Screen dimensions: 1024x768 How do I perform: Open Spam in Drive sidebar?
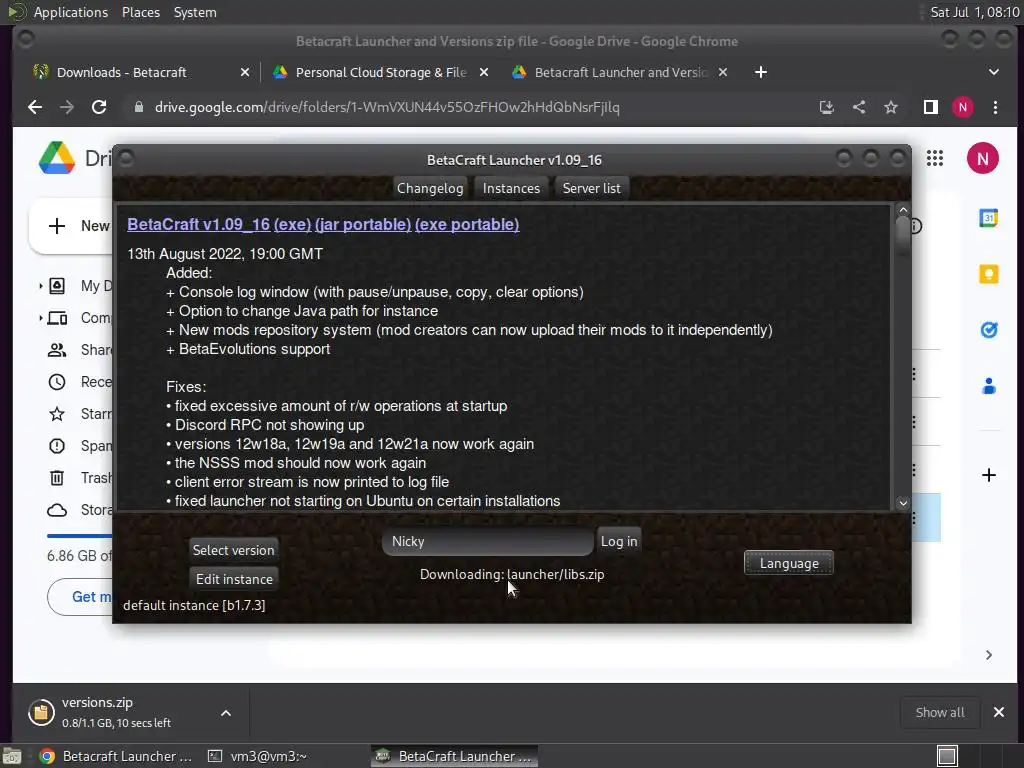78,446
